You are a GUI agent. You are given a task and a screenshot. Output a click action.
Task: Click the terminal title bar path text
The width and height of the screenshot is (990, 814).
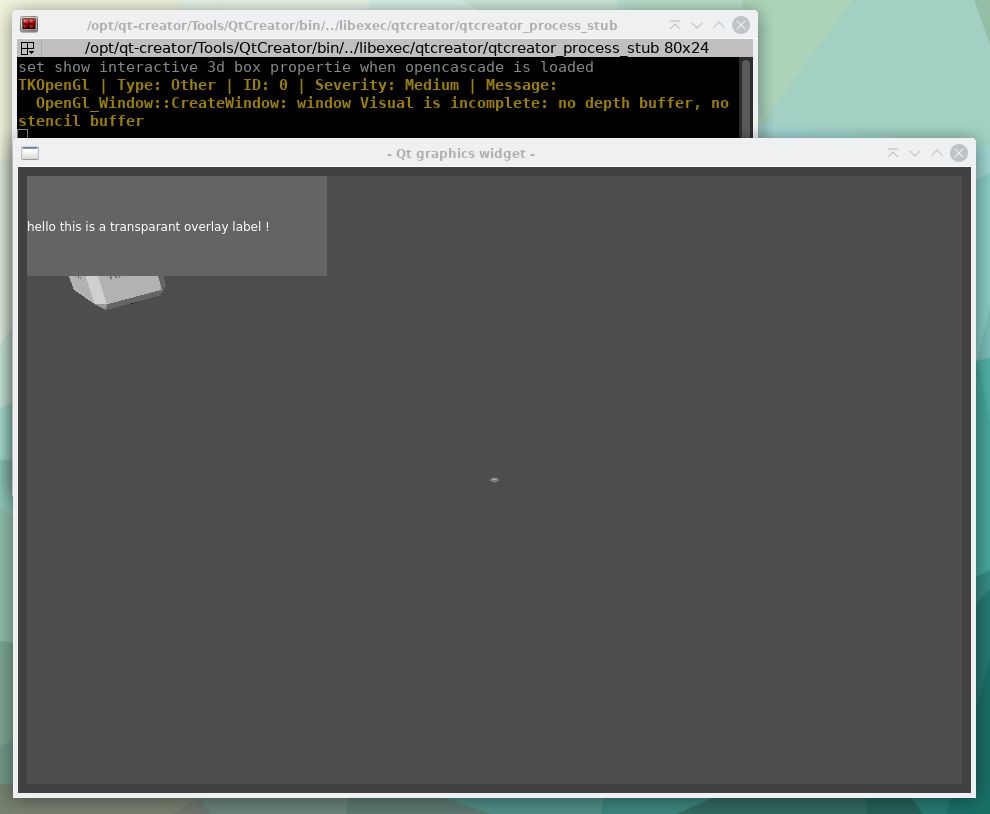pos(352,25)
